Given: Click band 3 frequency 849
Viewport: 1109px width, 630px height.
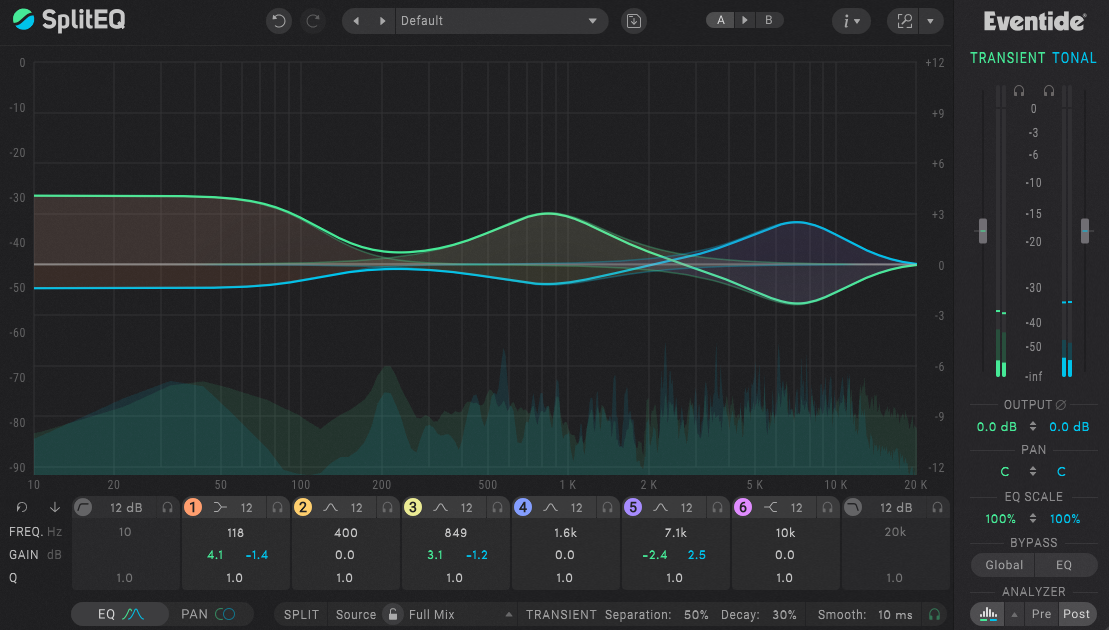Looking at the screenshot, I should pos(455,532).
